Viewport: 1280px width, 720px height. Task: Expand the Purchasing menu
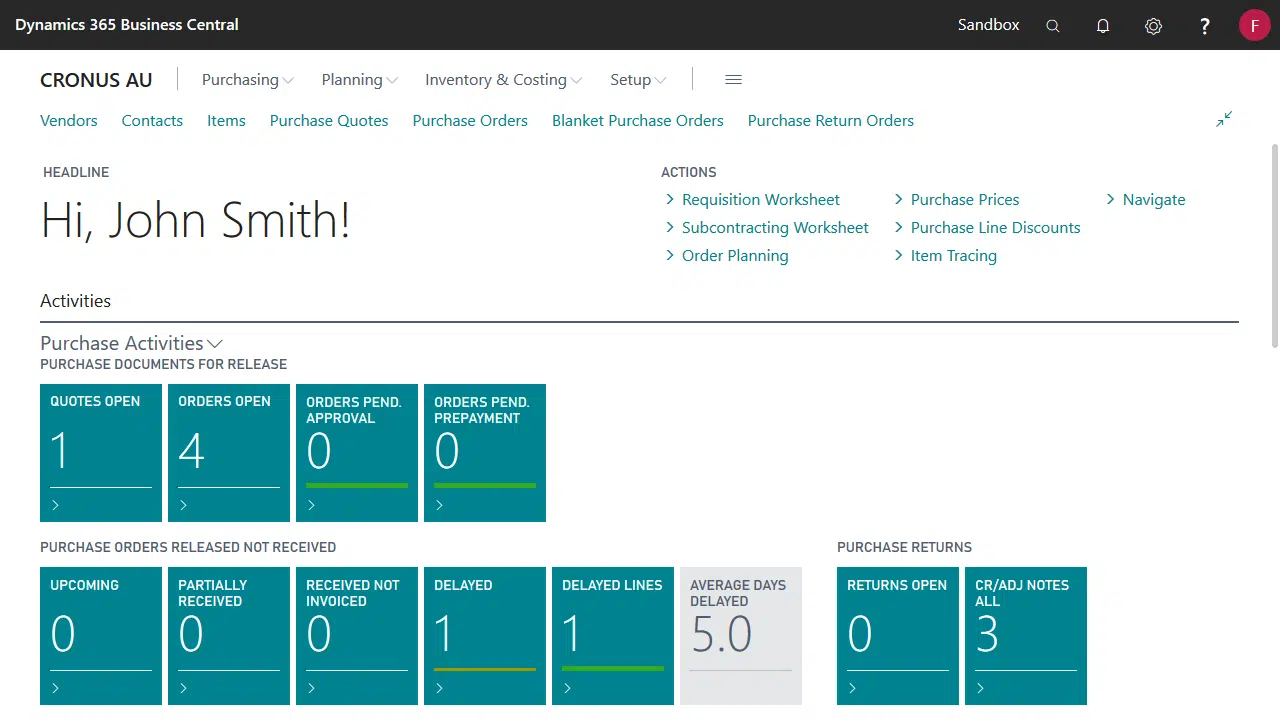point(247,80)
